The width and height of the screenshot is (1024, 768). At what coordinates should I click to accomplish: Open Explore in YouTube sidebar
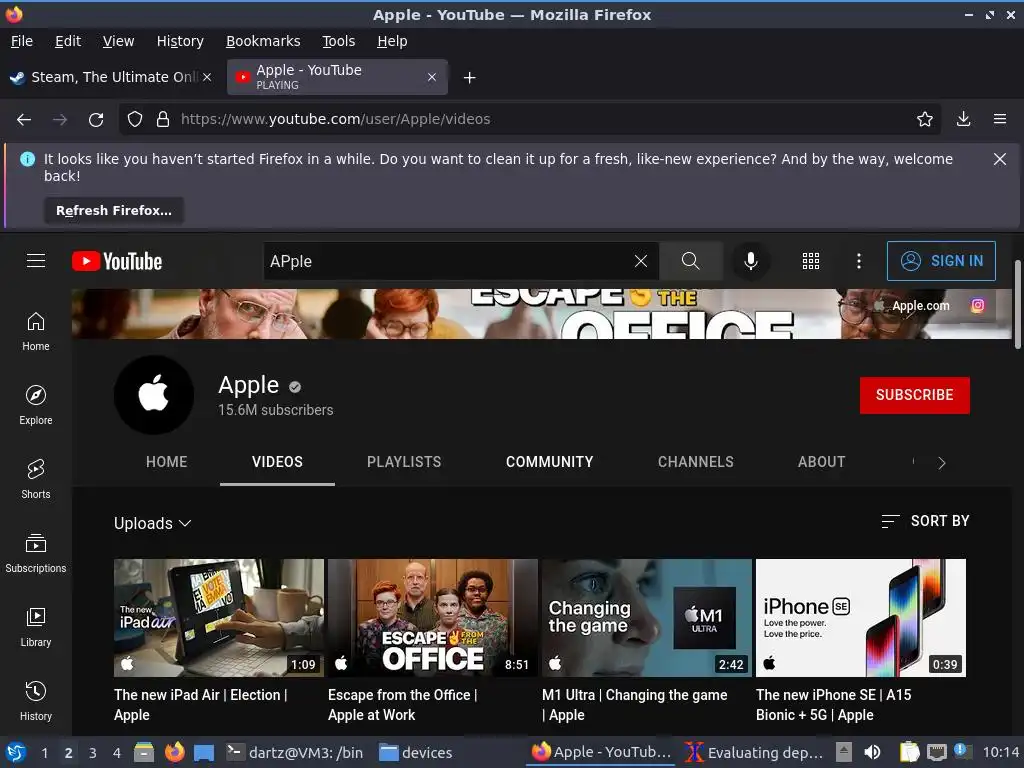click(36, 406)
